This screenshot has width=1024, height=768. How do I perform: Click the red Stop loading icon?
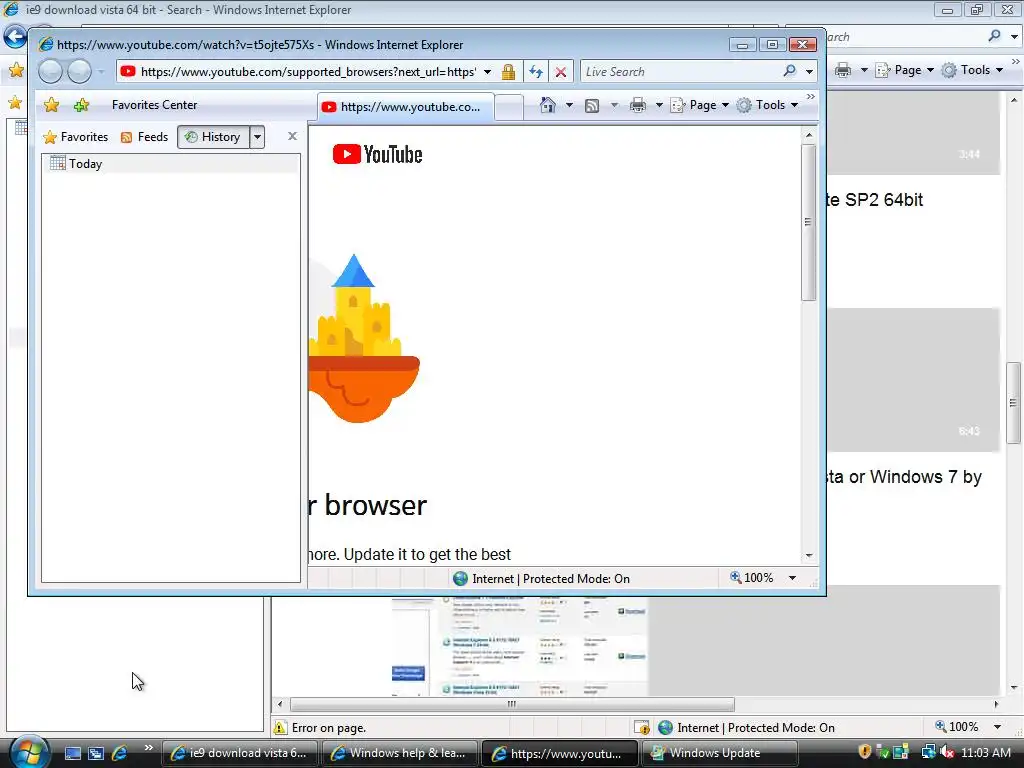pyautogui.click(x=560, y=72)
